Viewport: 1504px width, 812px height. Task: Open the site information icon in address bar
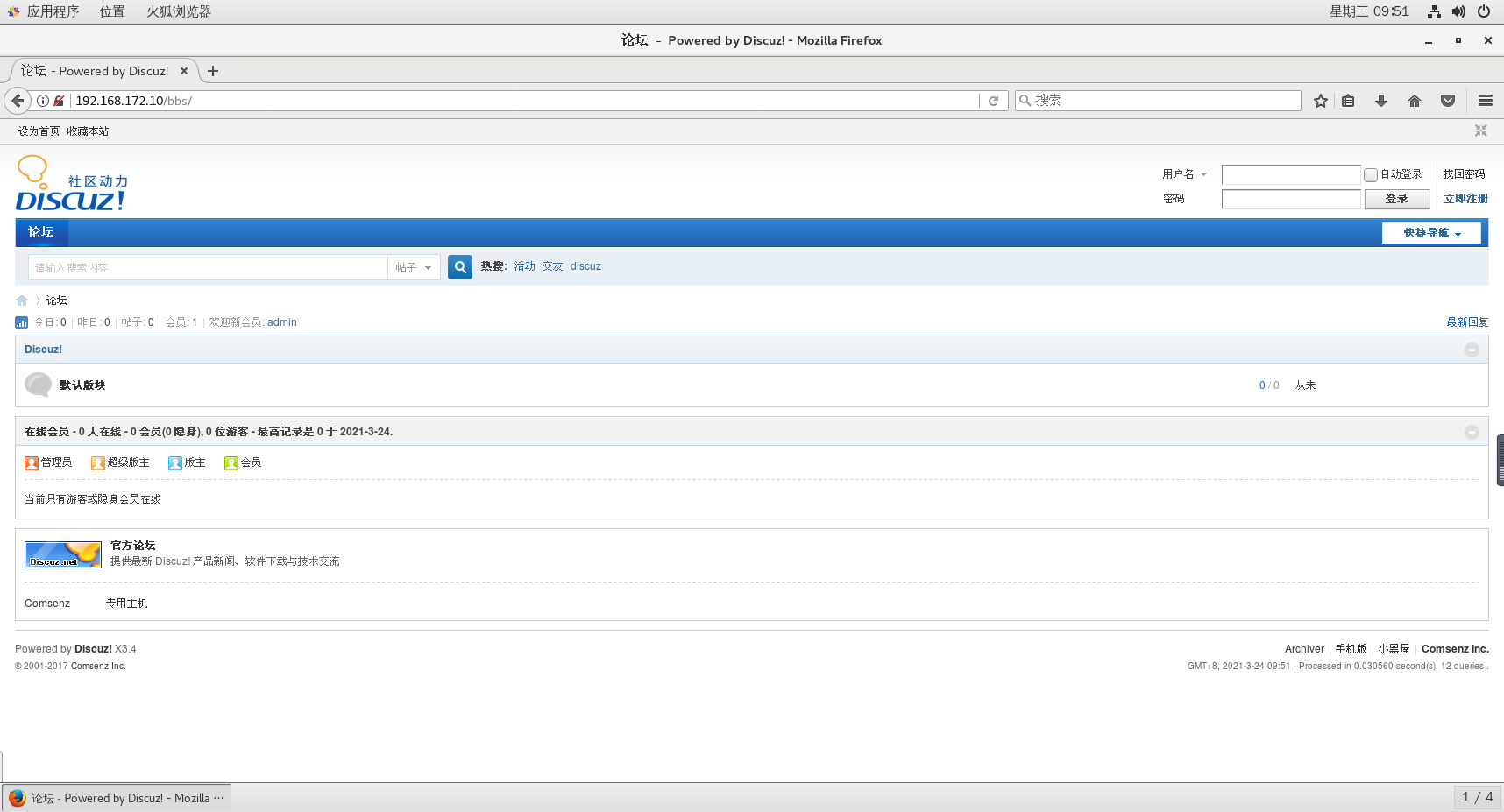[43, 101]
